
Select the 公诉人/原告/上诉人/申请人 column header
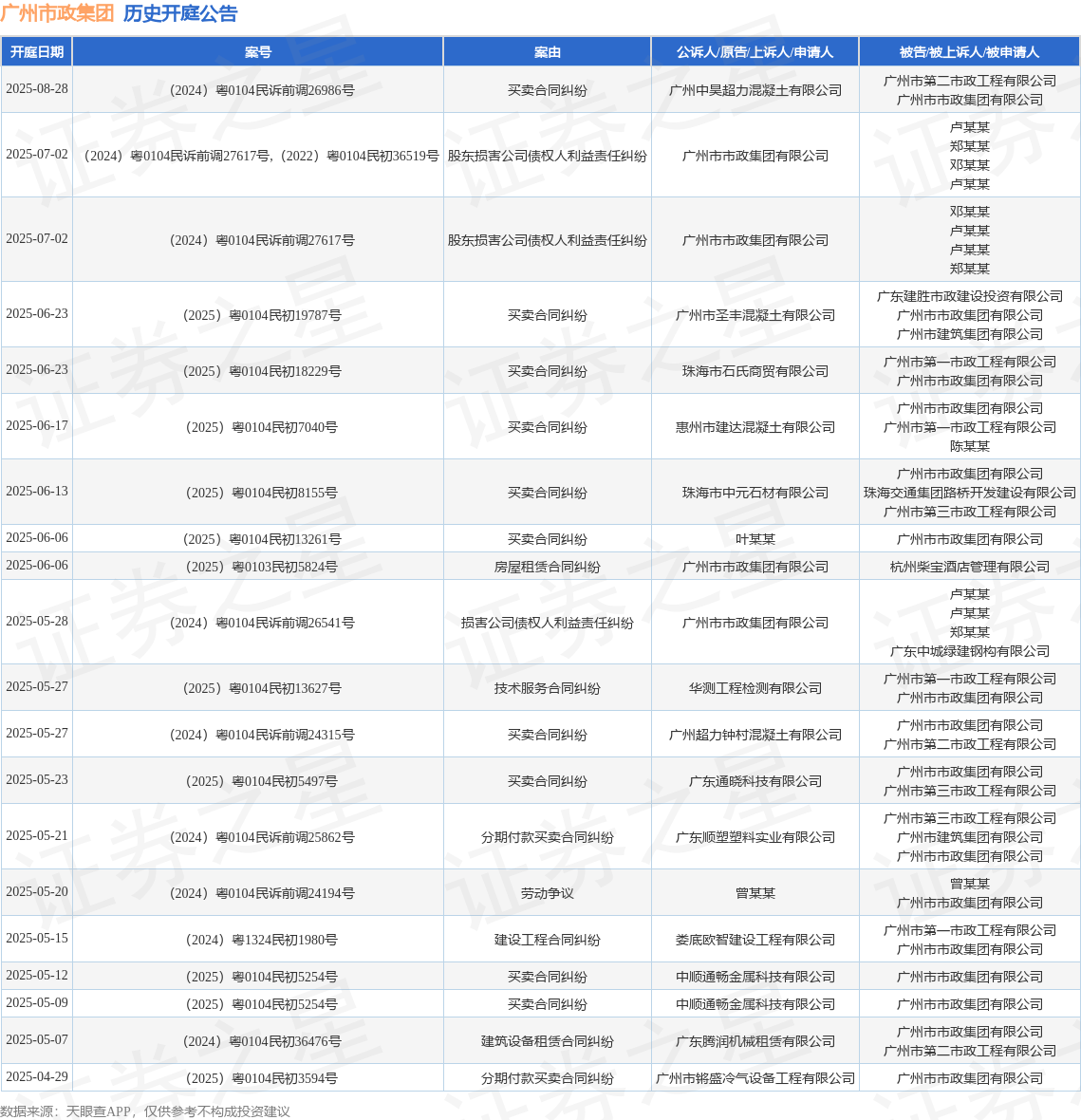point(755,52)
